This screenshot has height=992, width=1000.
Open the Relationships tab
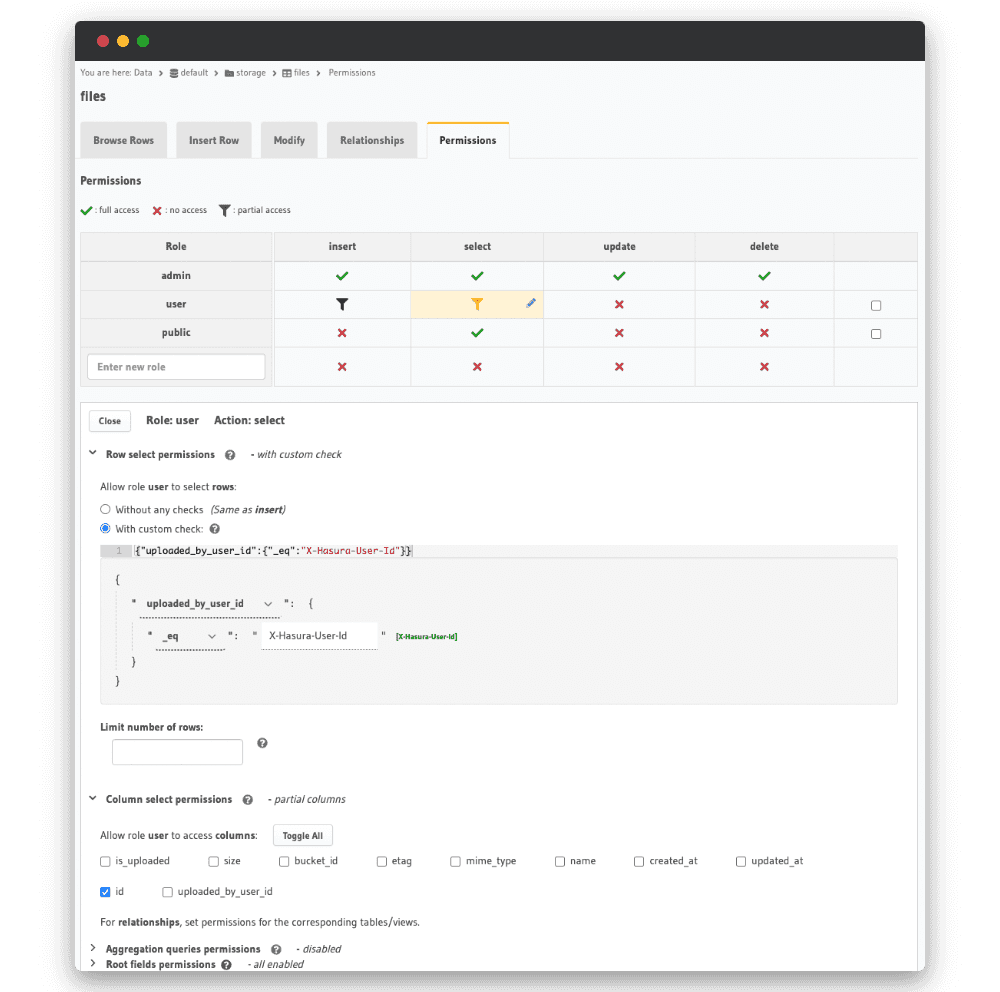371,141
